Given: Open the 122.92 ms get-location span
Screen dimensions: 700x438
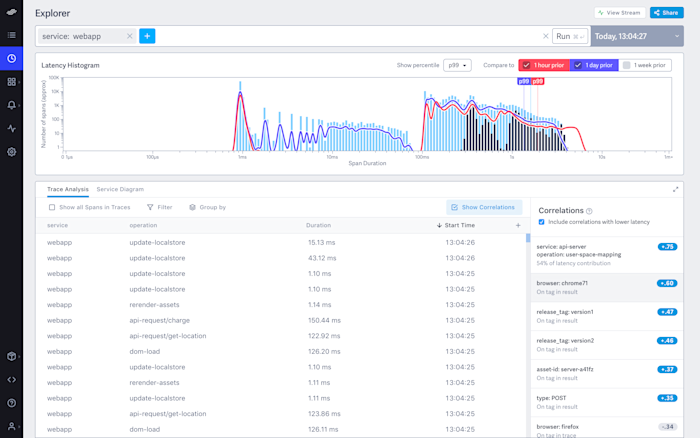Looking at the screenshot, I should pyautogui.click(x=281, y=336).
